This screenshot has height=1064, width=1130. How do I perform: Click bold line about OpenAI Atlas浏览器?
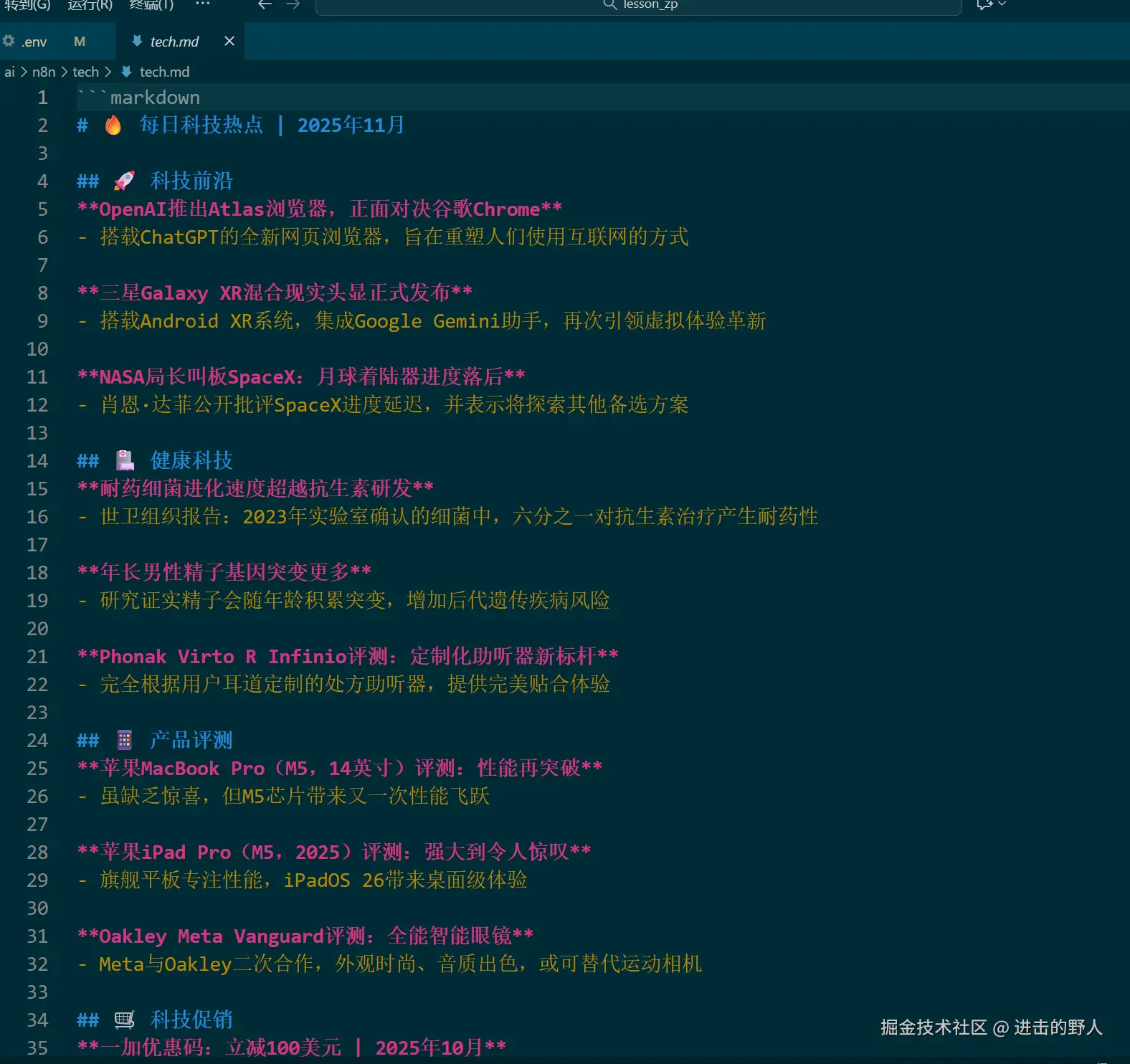coord(320,209)
